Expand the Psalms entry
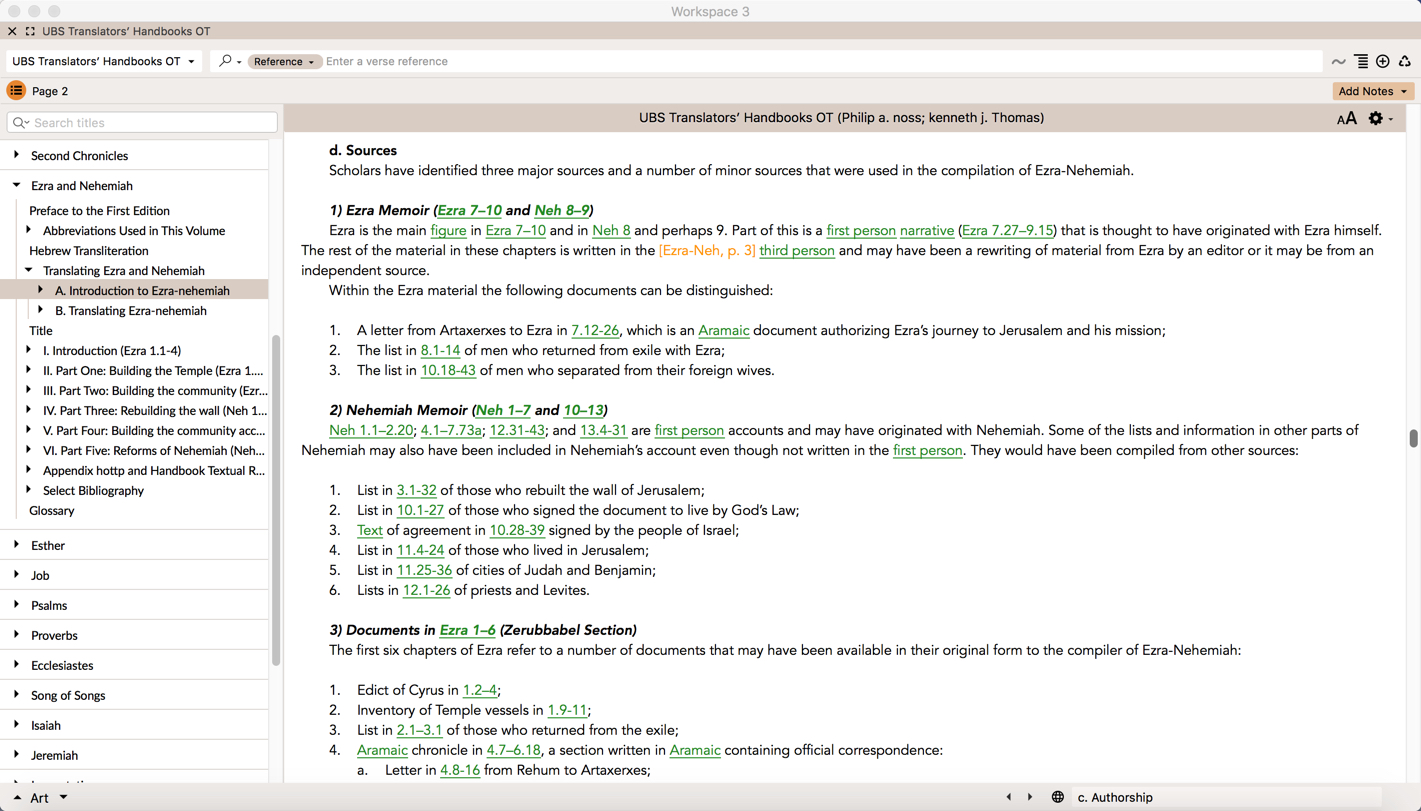Screen dimensions: 1421x811 tap(16, 605)
